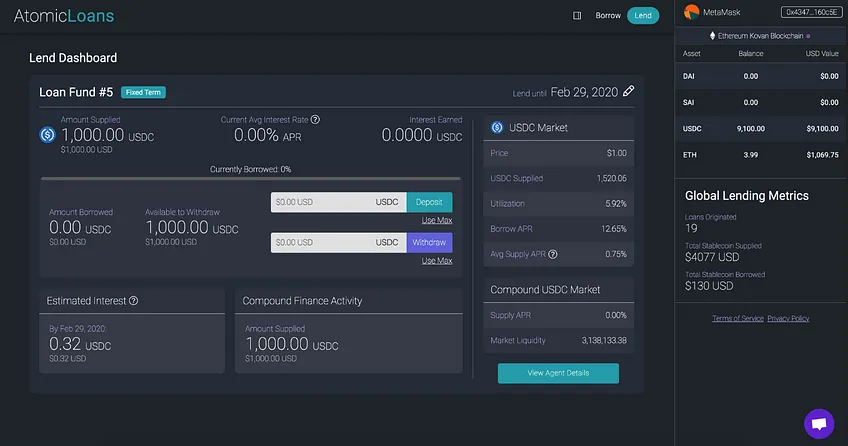Click the Balance column header
Screen dimensions: 848x446
(x=751, y=54)
